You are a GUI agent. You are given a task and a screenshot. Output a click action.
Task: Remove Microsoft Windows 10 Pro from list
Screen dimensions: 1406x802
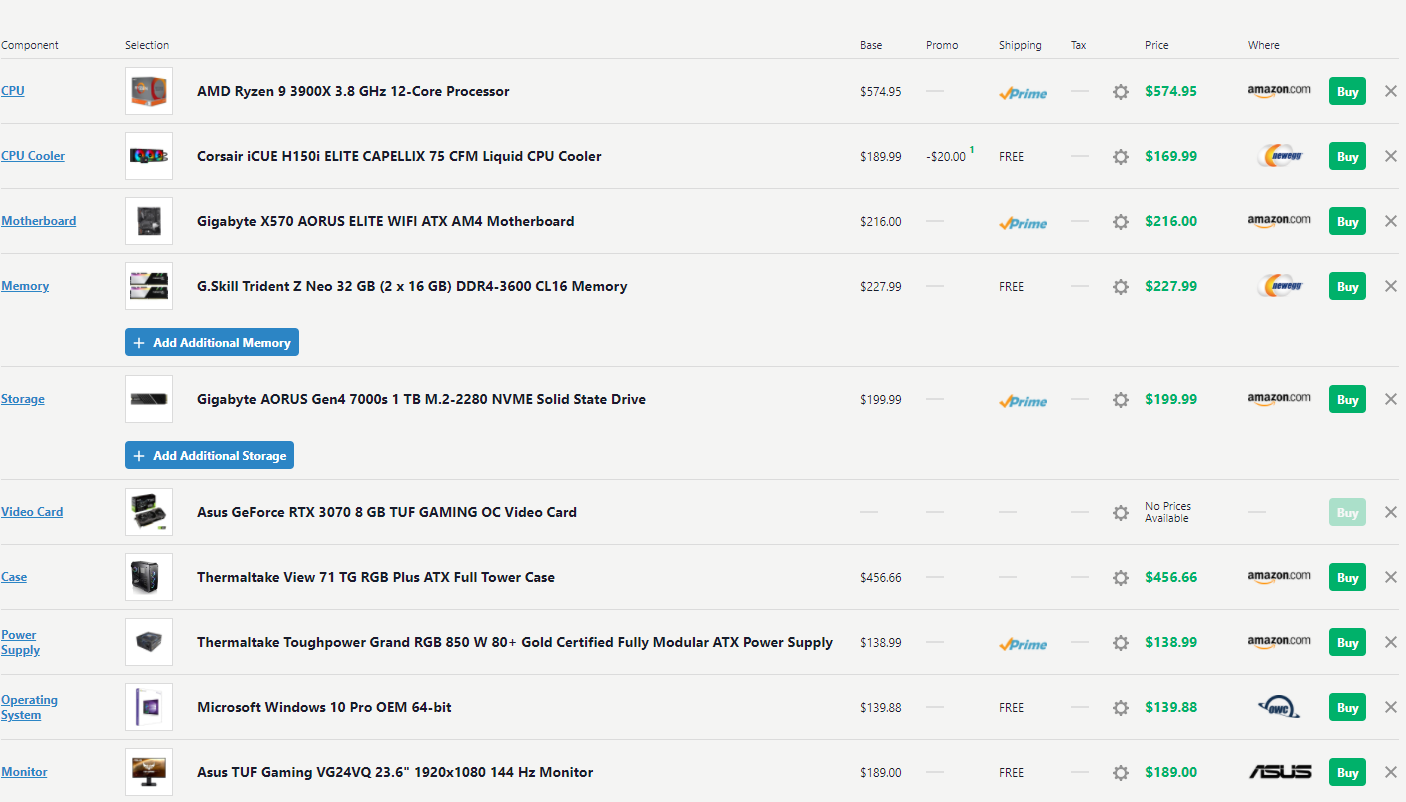coord(1391,707)
